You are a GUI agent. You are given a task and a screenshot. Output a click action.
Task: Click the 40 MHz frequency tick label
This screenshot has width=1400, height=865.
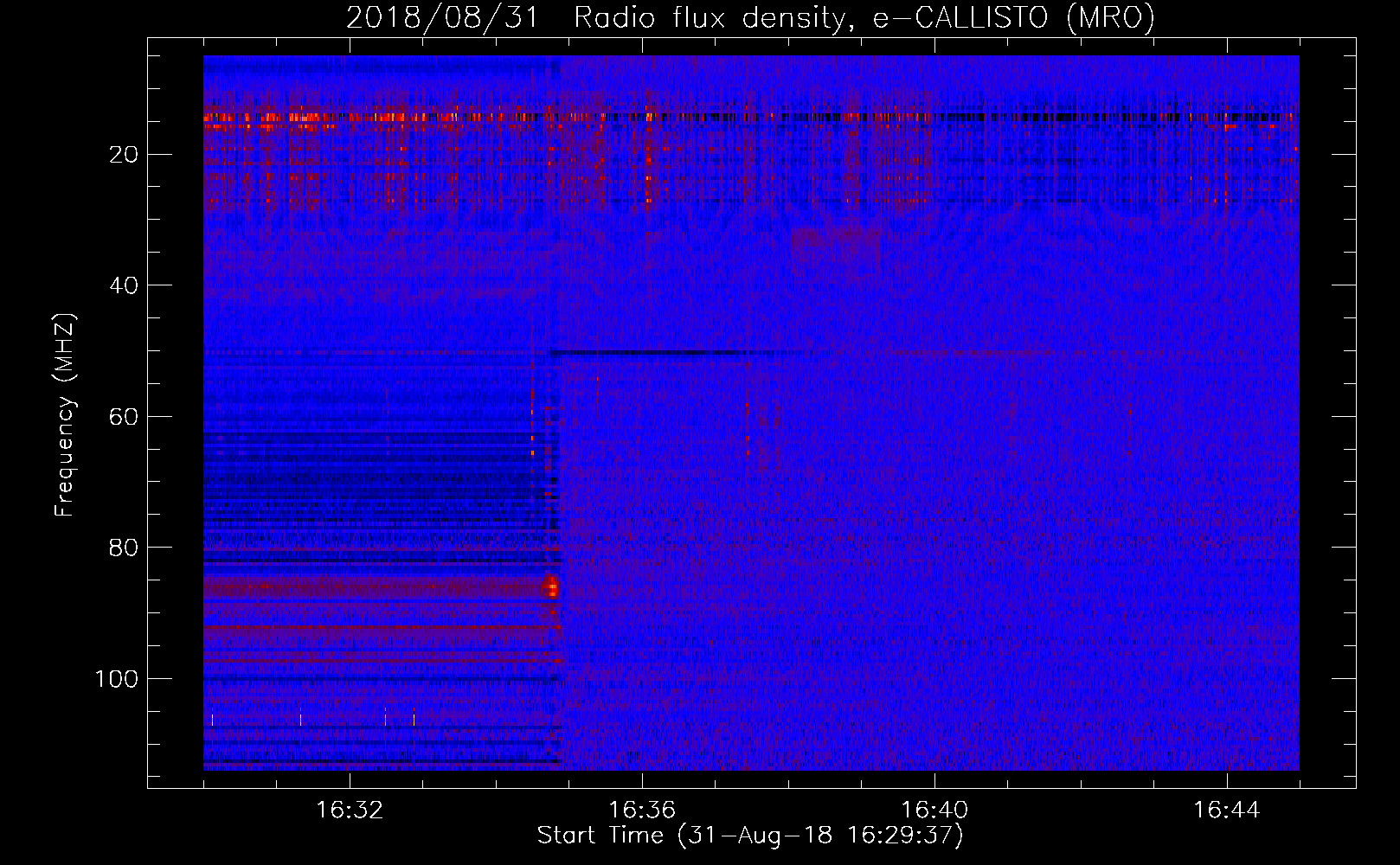pos(124,285)
